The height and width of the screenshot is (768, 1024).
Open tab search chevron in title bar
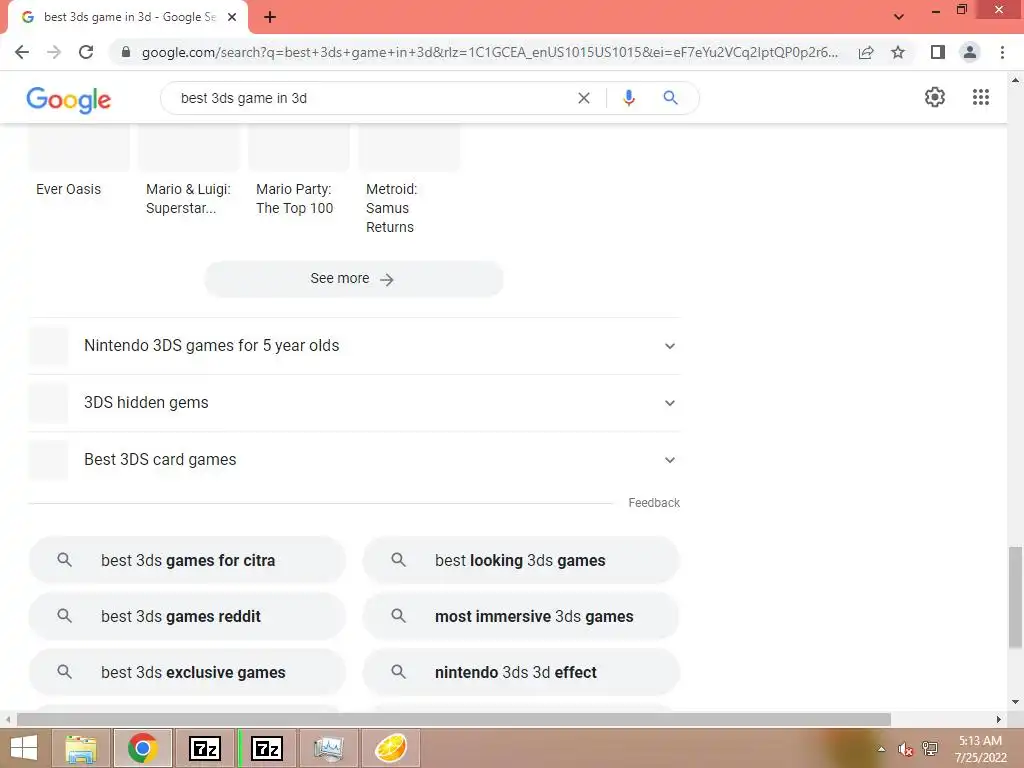pos(899,17)
